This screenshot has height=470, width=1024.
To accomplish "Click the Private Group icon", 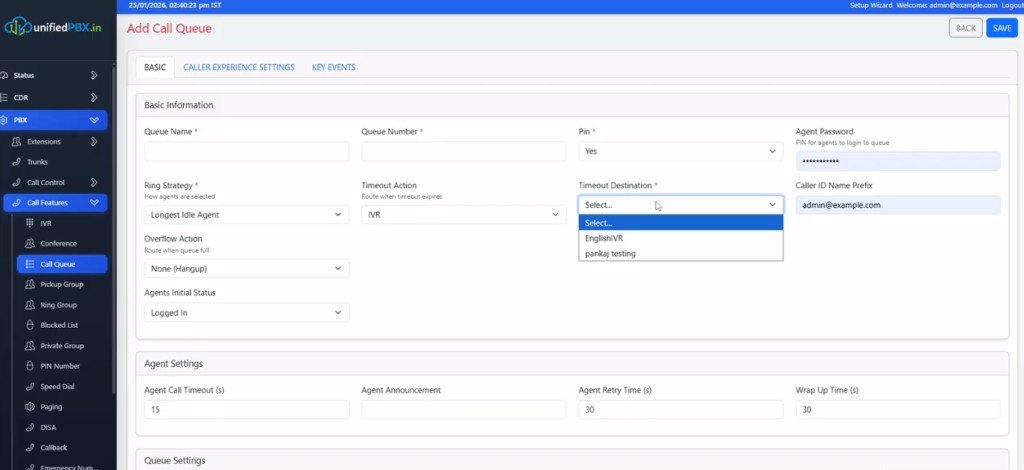I will 29,346.
